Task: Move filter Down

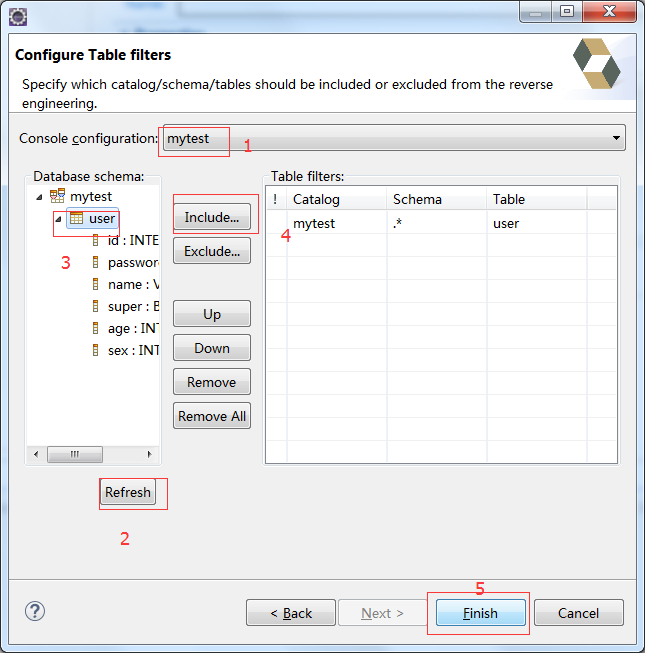Action: (212, 348)
